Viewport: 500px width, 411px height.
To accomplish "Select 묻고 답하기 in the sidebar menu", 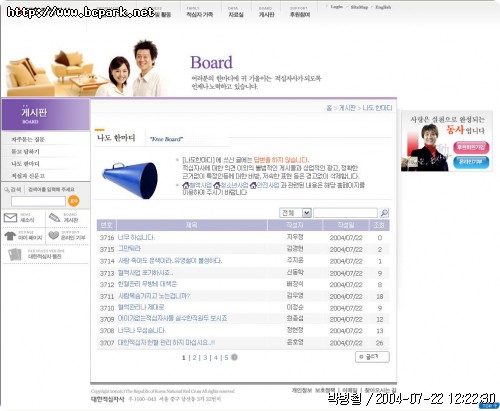I will (25, 151).
